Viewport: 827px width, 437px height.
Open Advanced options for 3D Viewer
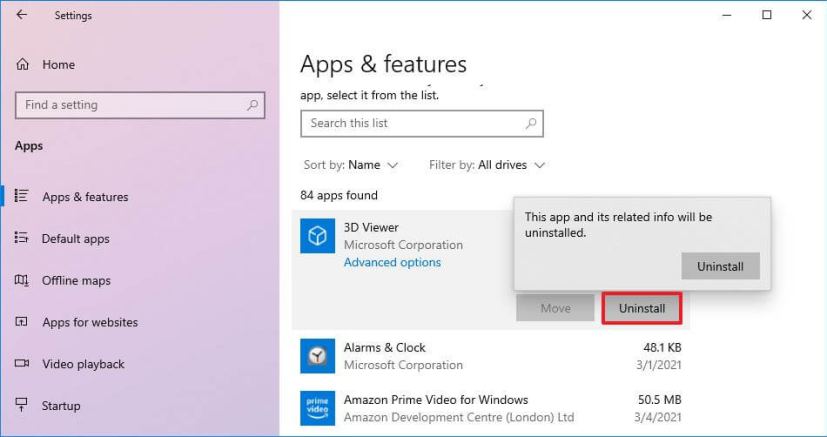point(392,262)
